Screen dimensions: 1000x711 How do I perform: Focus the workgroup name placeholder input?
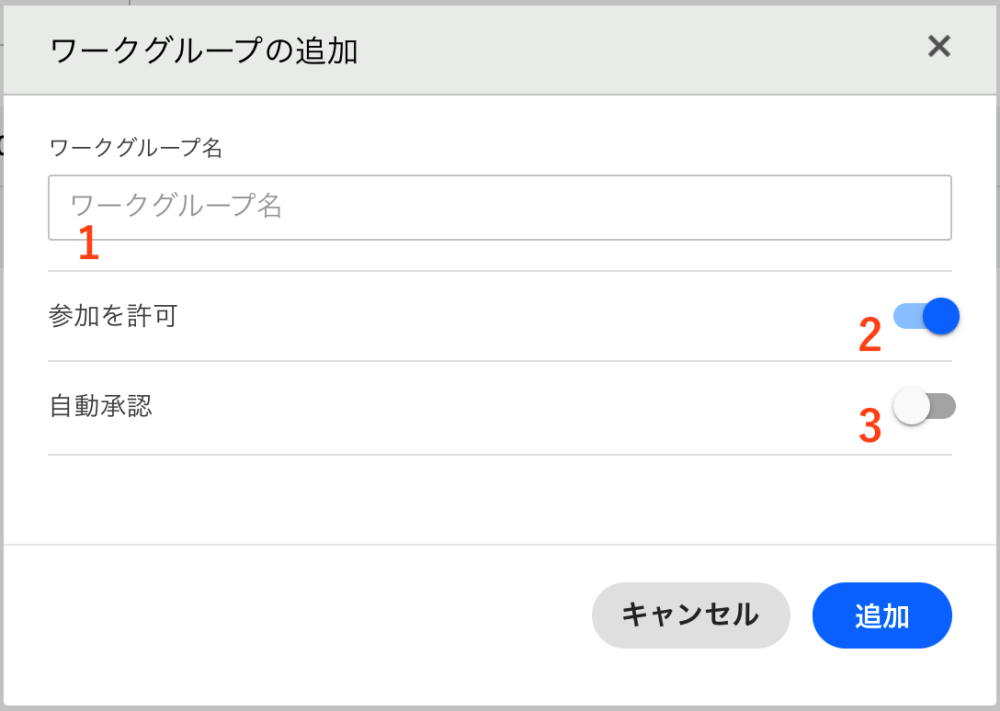(x=500, y=207)
